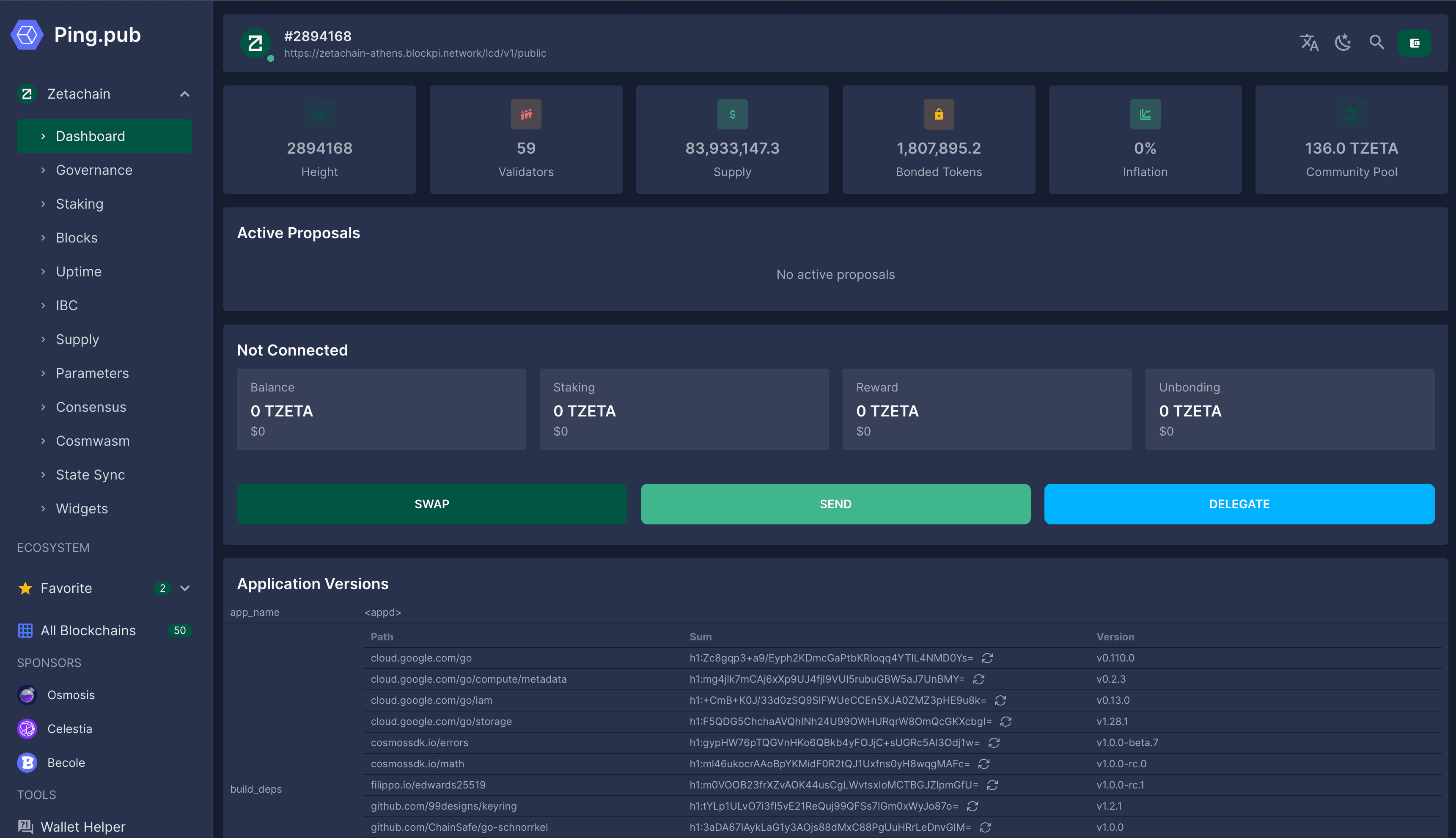
Task: Click the SWAP button
Action: tap(432, 503)
